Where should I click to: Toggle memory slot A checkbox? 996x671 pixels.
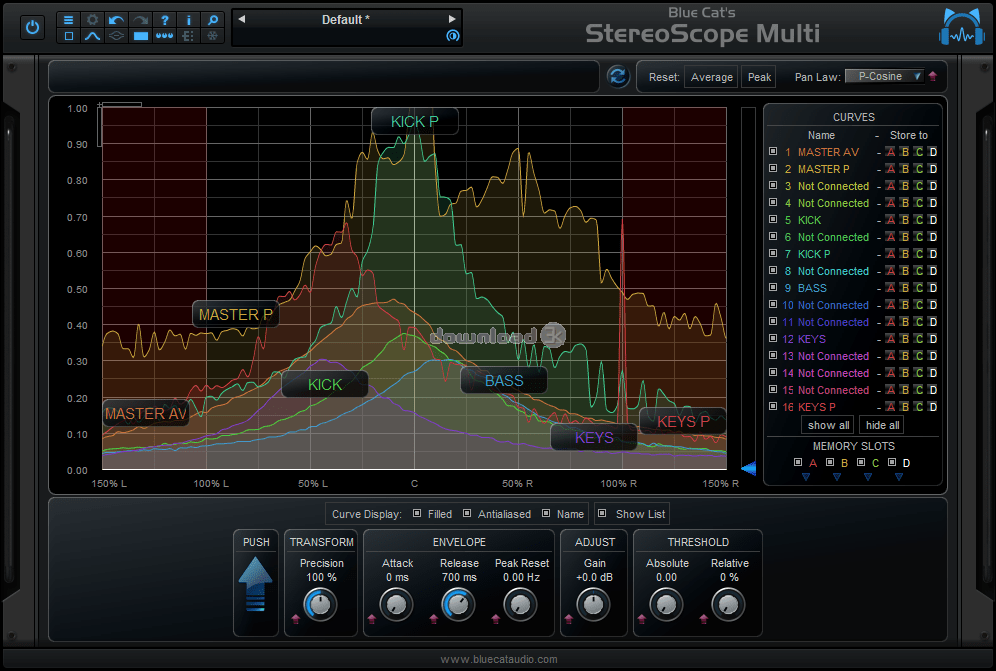[x=798, y=462]
